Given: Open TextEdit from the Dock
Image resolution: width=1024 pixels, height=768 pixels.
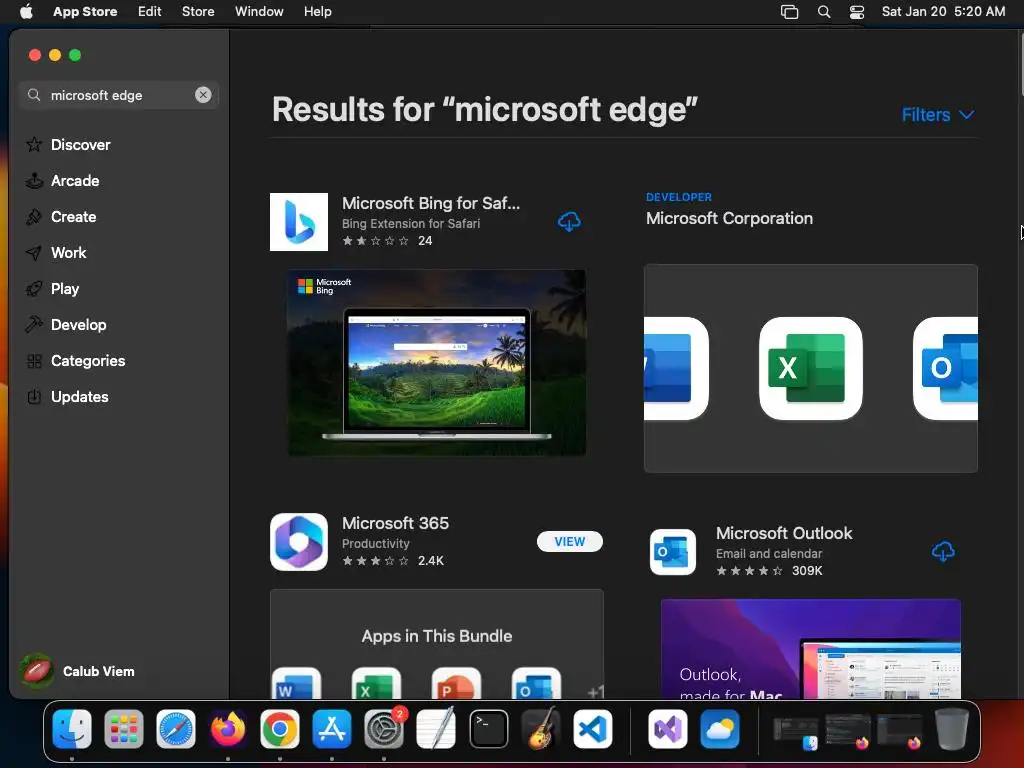Looking at the screenshot, I should point(436,729).
